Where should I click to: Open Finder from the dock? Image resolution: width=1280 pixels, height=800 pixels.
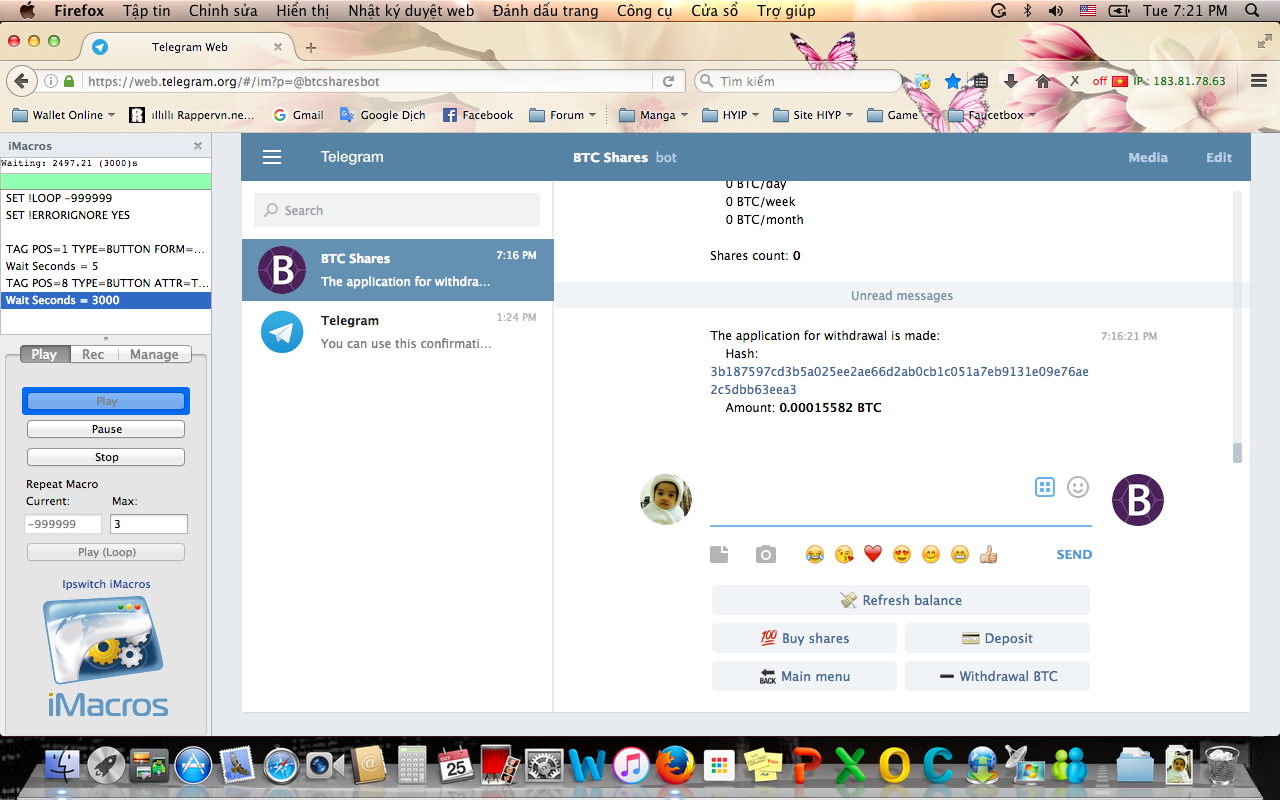click(x=63, y=766)
